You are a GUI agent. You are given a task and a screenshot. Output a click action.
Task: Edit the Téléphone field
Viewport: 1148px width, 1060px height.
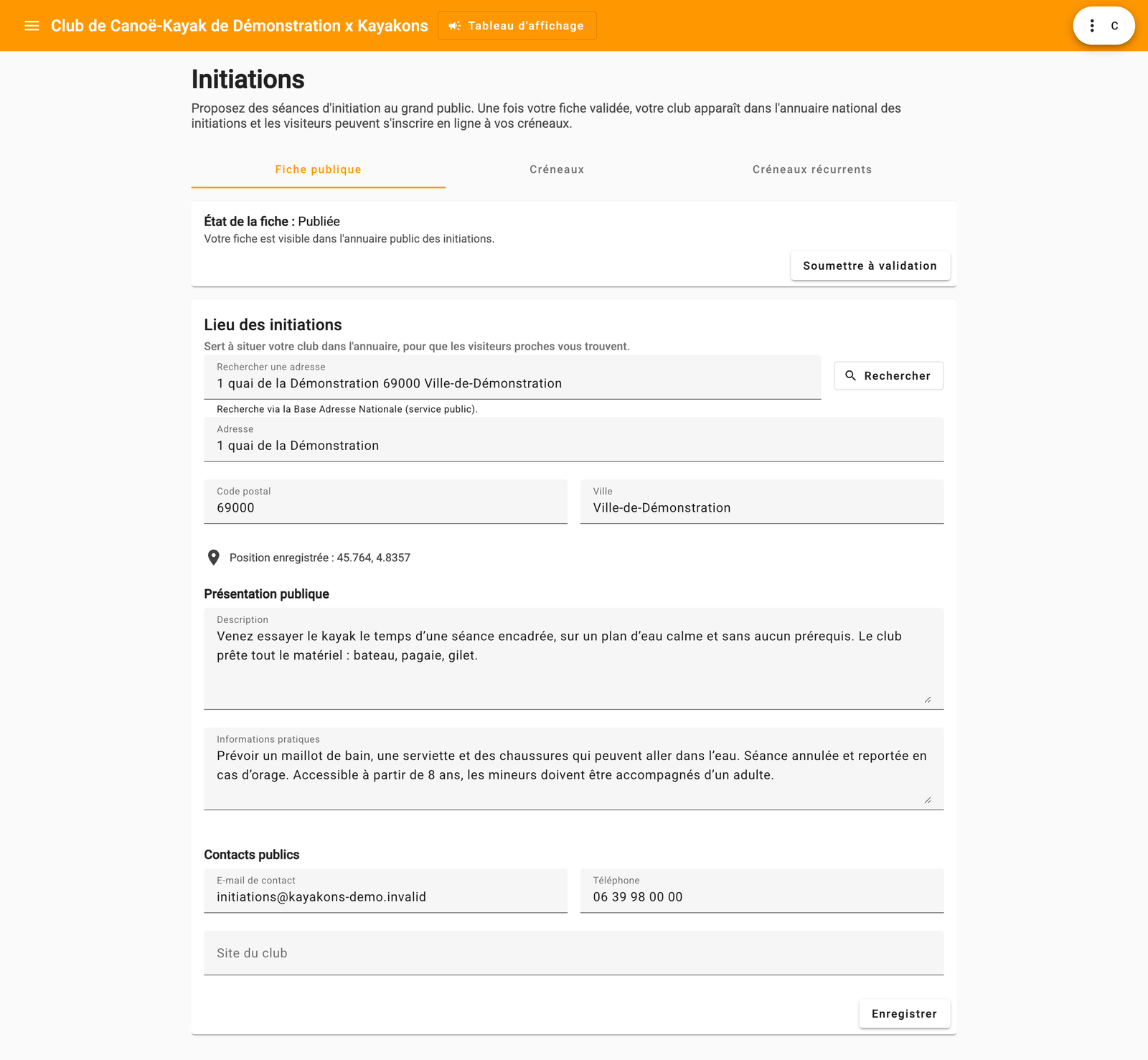(x=762, y=891)
